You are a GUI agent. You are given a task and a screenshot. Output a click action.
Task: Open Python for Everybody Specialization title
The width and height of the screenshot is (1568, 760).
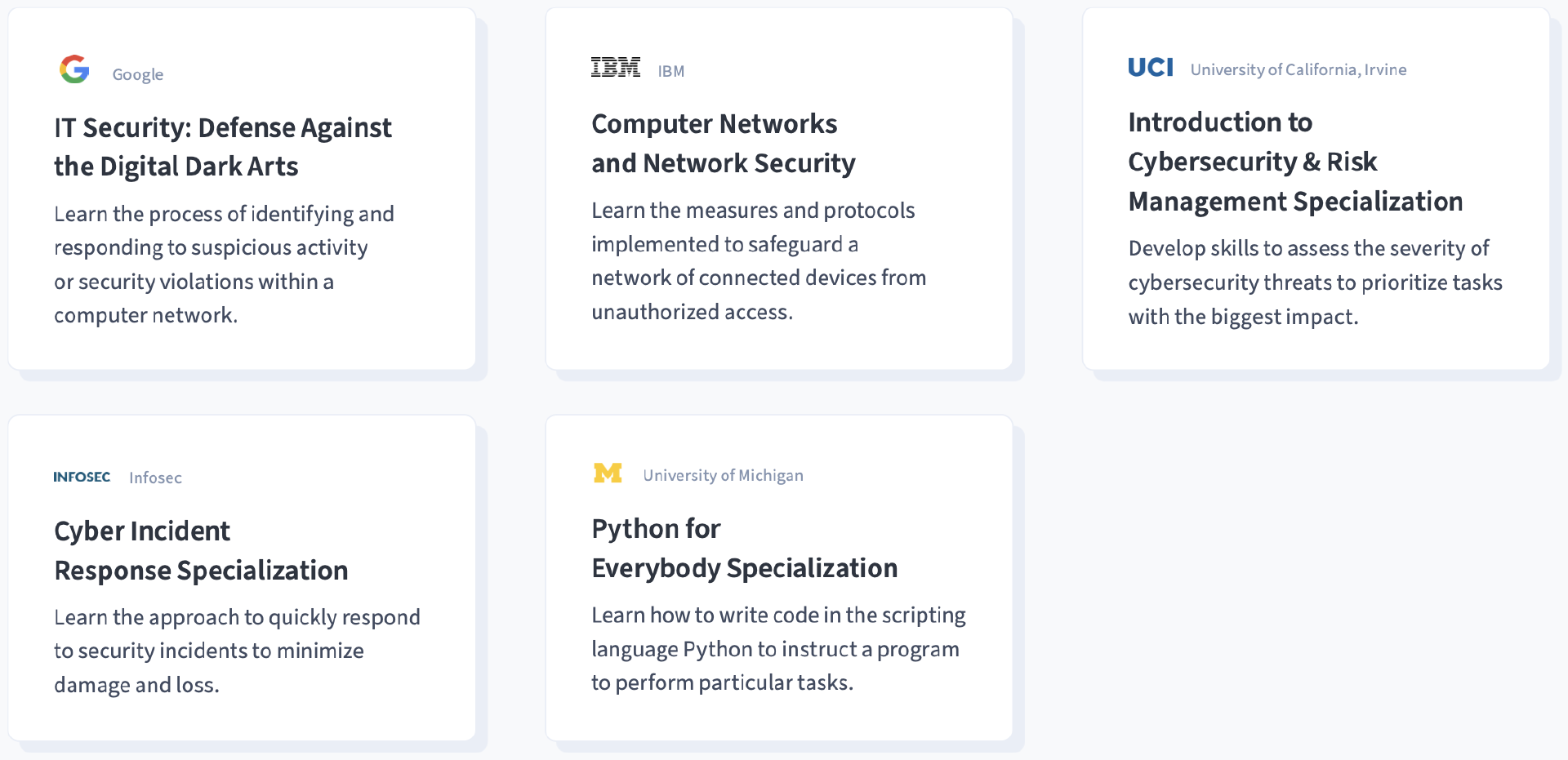(744, 549)
